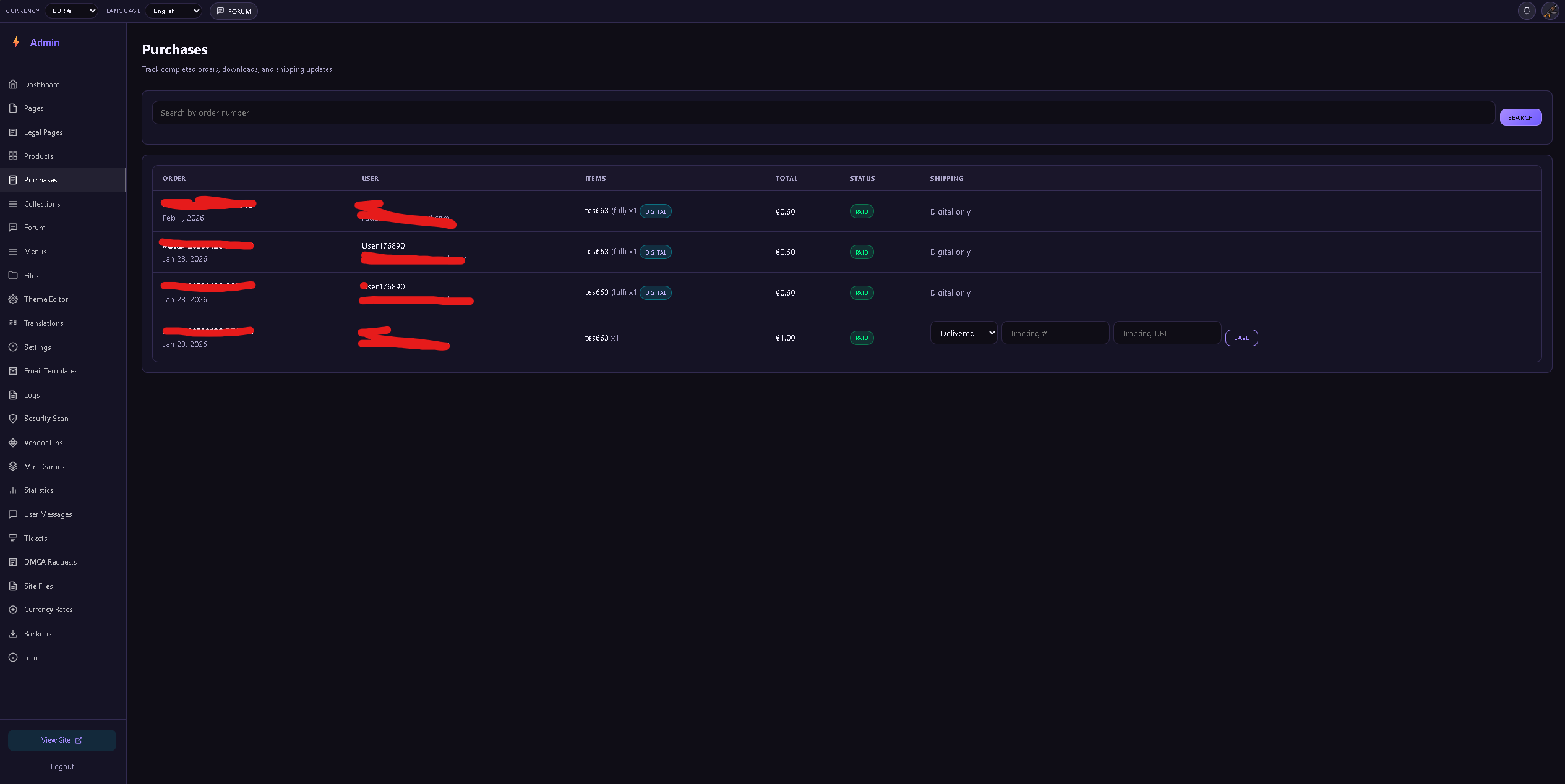Click the Vendor Libs icon
Screen dimensions: 1565x784
click(13, 443)
